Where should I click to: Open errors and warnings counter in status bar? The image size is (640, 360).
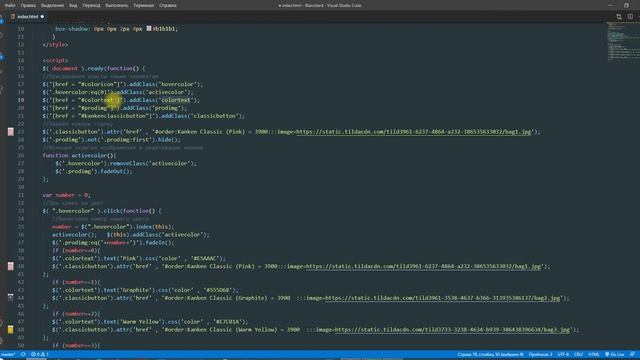[40, 355]
